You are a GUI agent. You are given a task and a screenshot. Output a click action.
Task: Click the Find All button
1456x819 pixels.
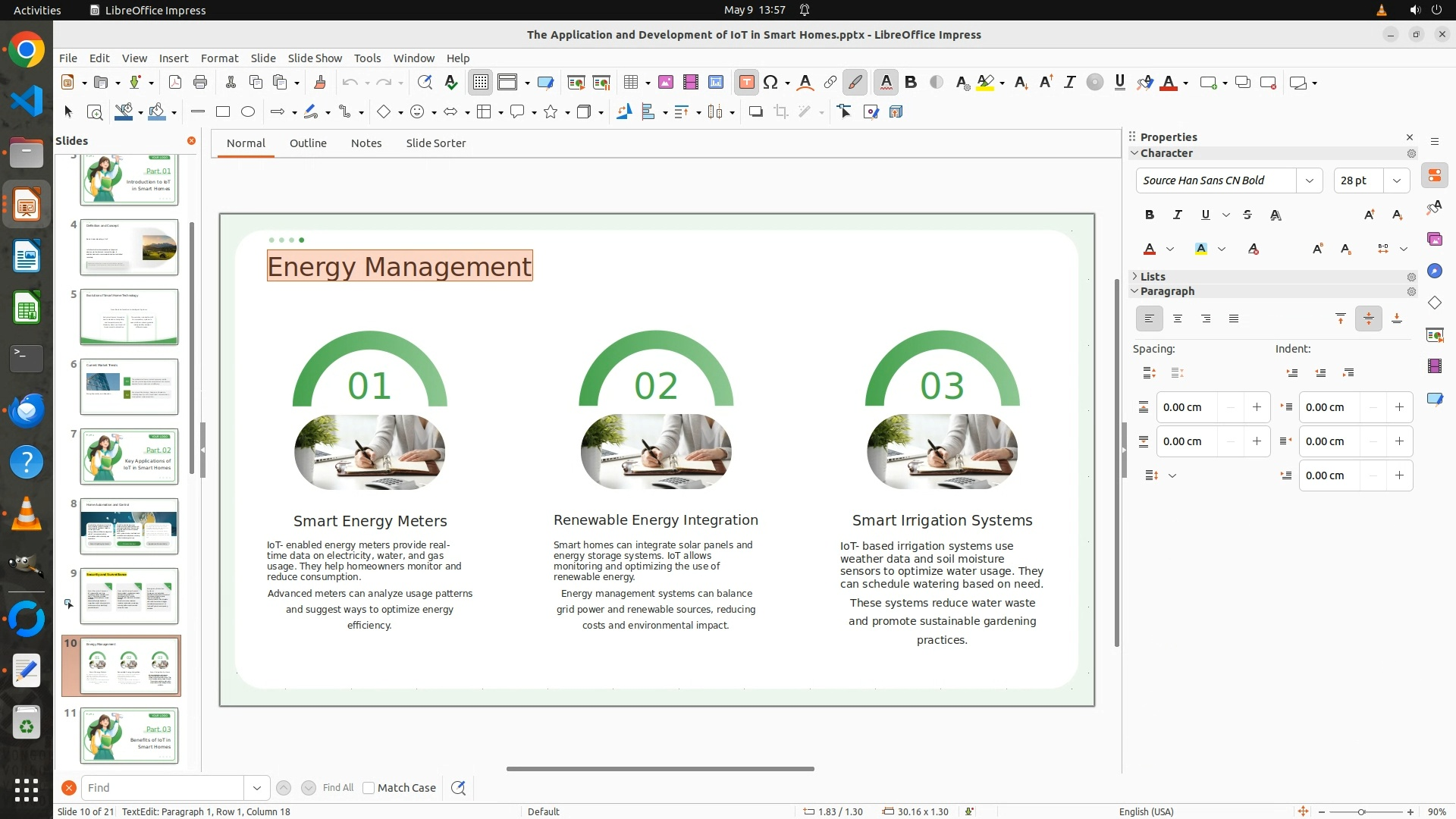click(338, 788)
